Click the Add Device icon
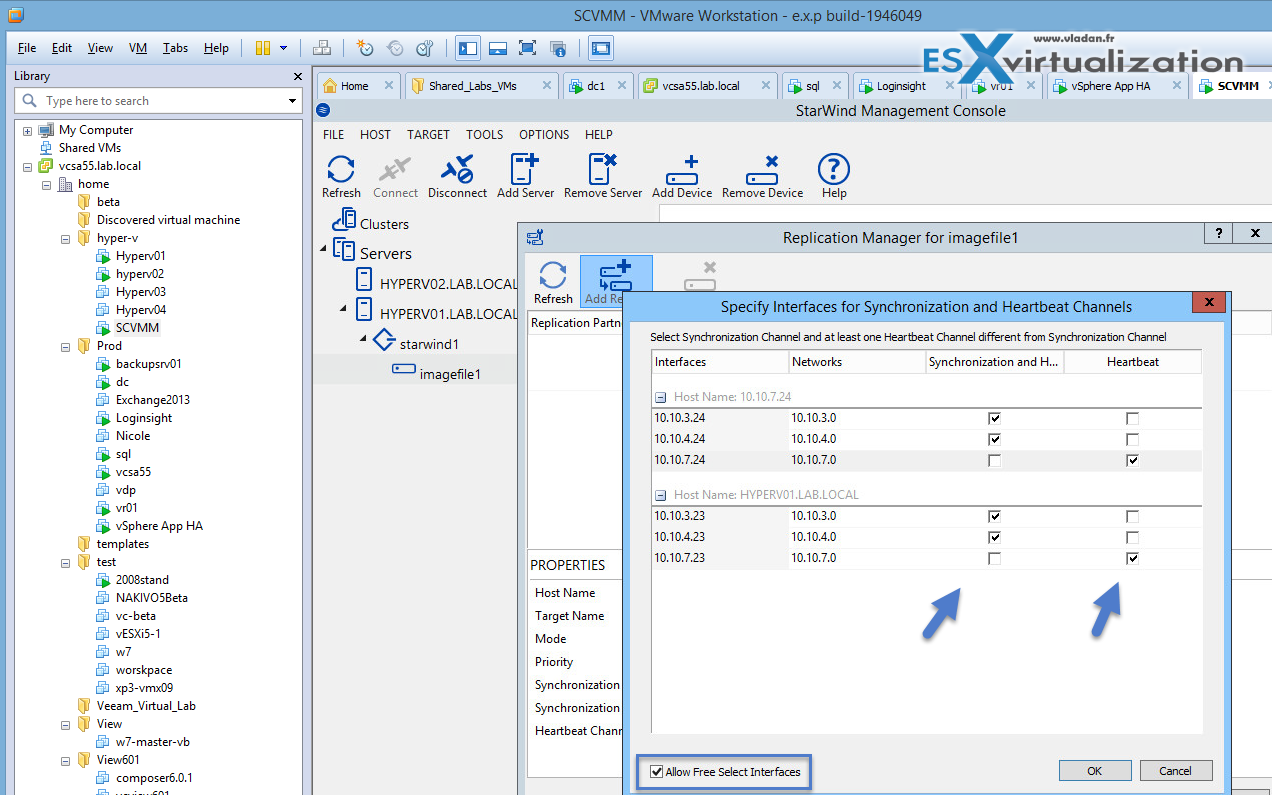The height and width of the screenshot is (795, 1272). [x=682, y=169]
